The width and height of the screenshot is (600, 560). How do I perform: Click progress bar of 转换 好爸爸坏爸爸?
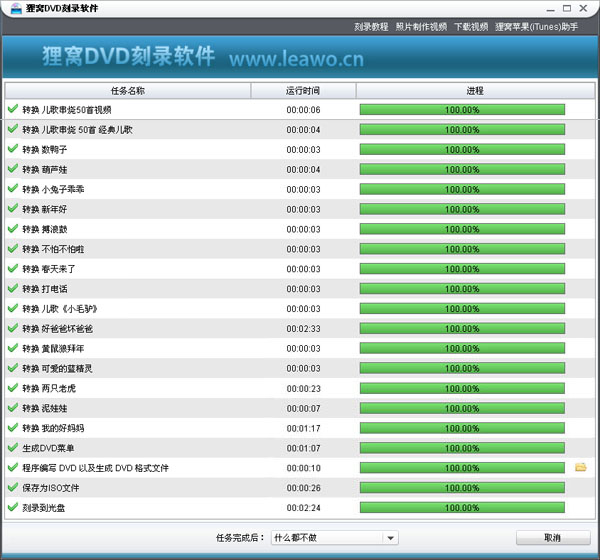[x=462, y=329]
